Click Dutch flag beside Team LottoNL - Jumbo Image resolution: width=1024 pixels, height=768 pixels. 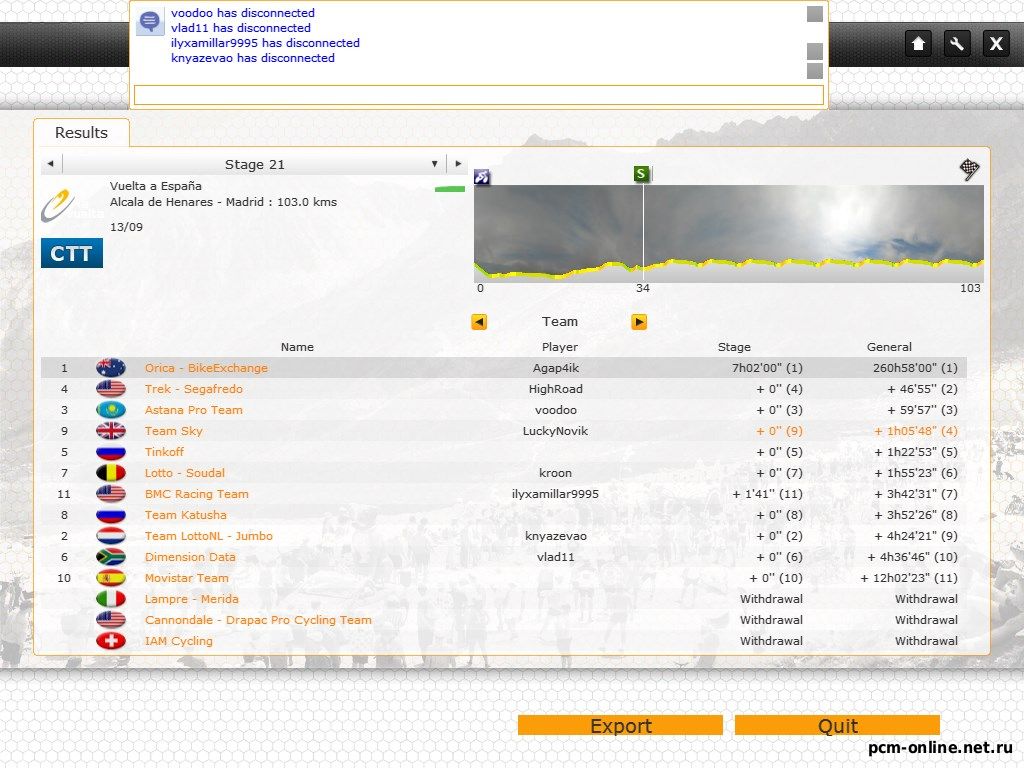pos(111,536)
